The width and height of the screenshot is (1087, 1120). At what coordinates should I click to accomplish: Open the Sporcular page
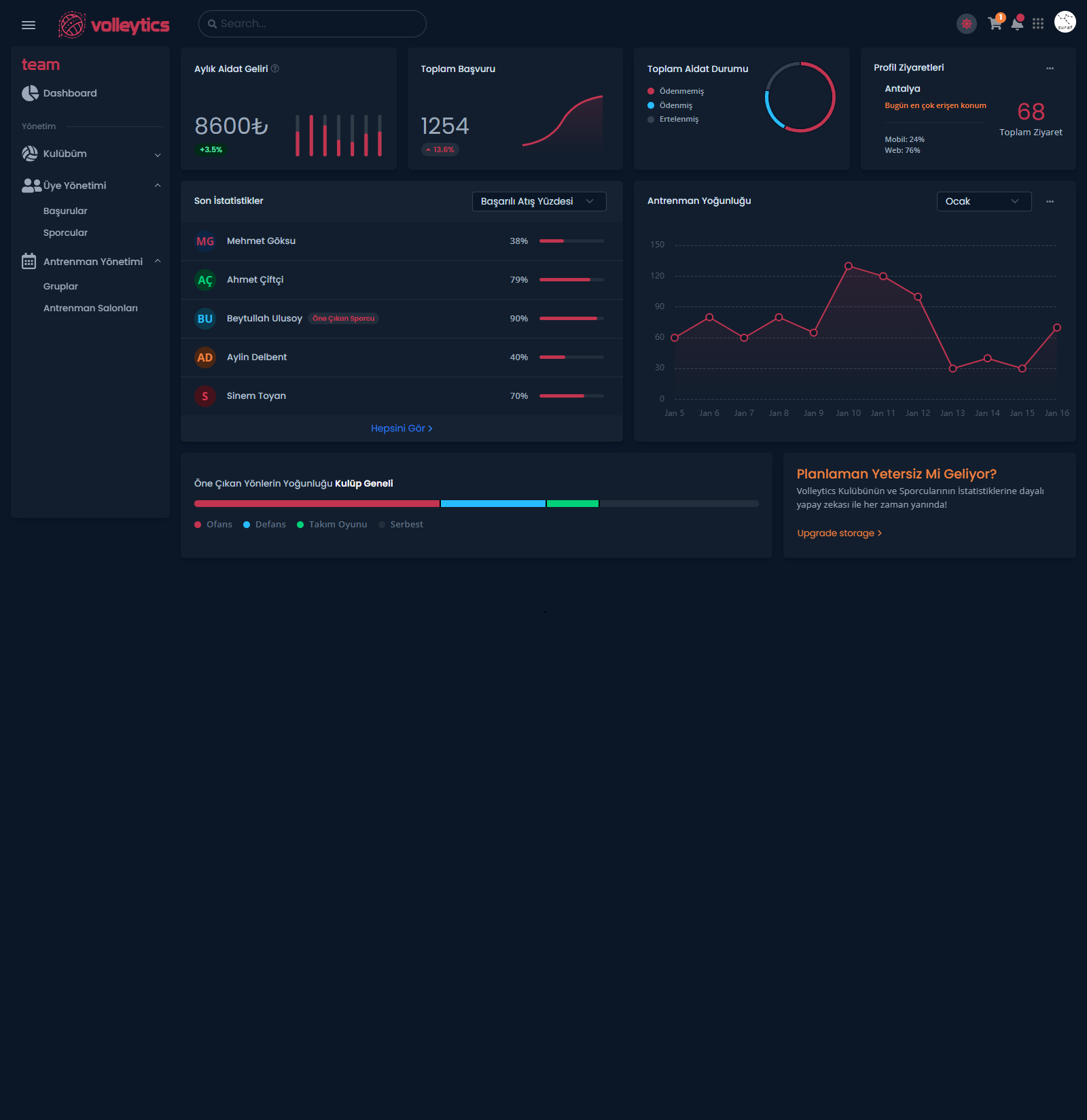pyautogui.click(x=65, y=232)
